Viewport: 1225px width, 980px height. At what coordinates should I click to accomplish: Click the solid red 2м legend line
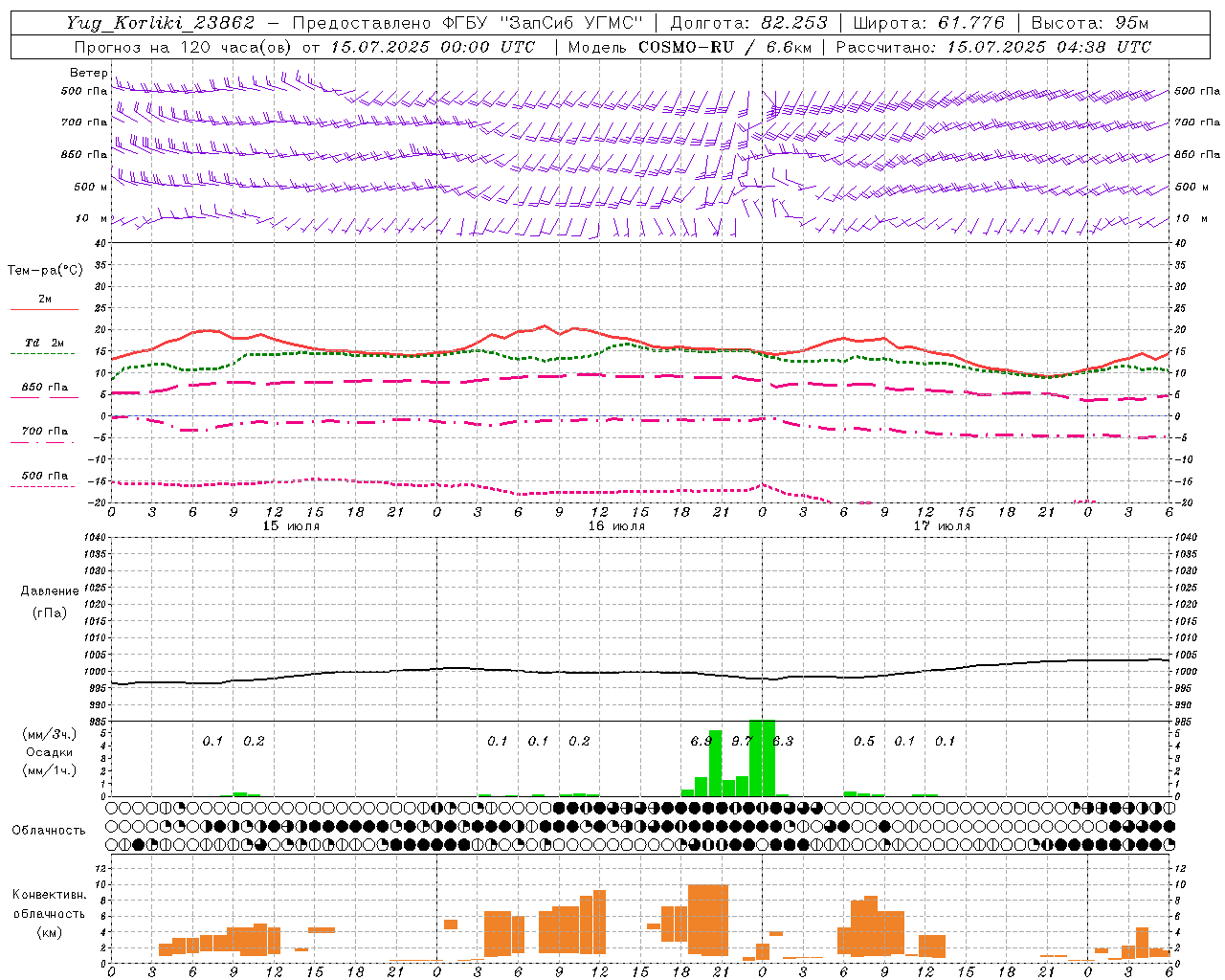tap(44, 309)
